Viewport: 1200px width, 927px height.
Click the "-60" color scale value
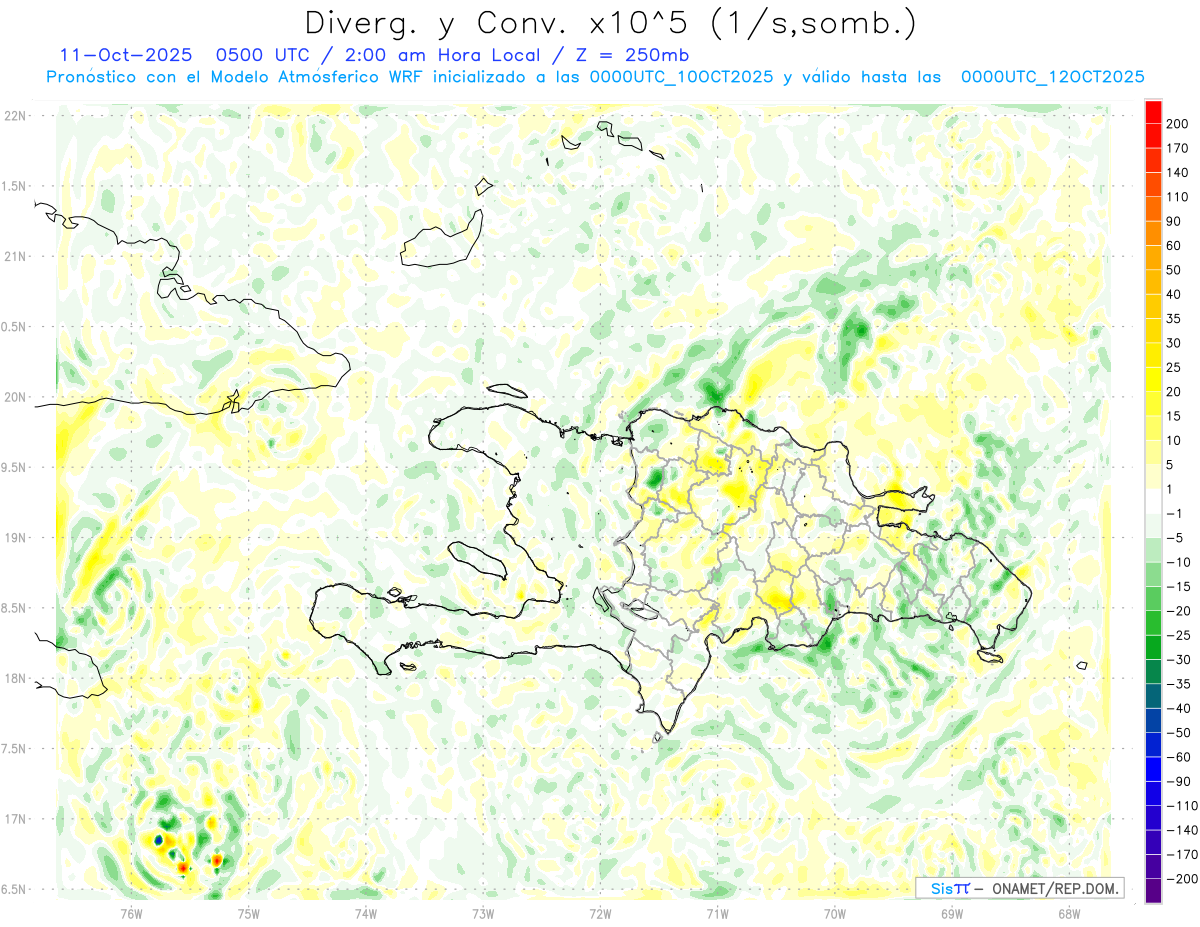click(1179, 757)
